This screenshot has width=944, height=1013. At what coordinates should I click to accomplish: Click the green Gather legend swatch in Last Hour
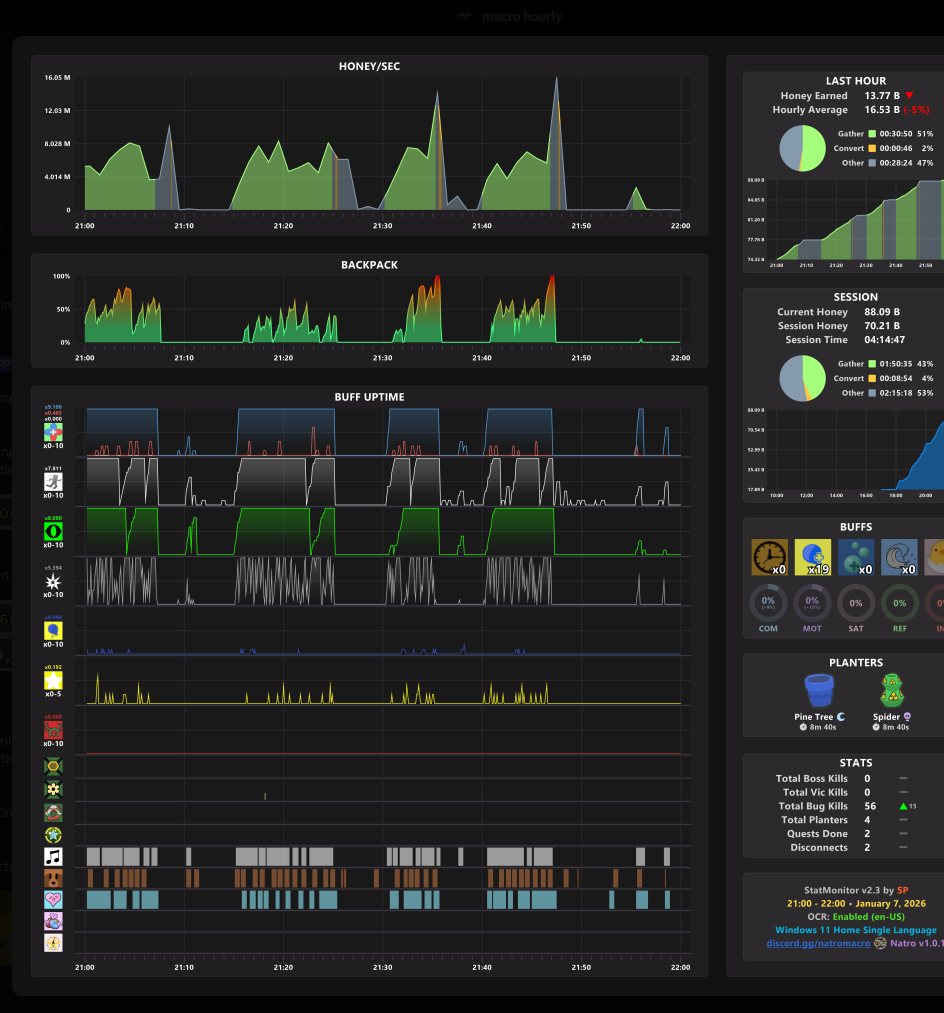[x=872, y=134]
